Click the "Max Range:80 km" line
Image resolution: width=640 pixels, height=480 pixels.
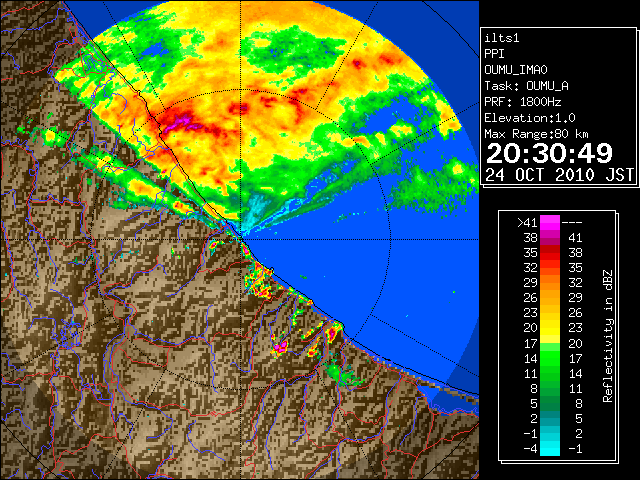tap(536, 134)
